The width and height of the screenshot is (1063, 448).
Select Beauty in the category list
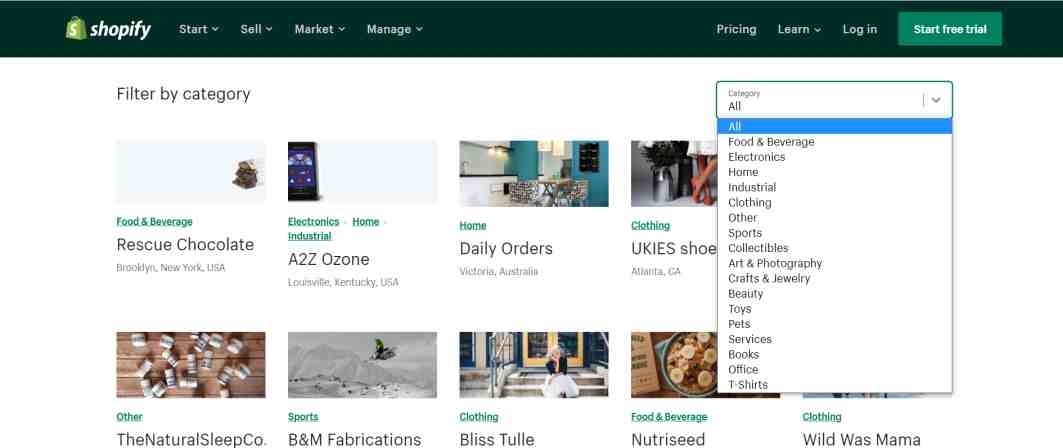pos(835,293)
